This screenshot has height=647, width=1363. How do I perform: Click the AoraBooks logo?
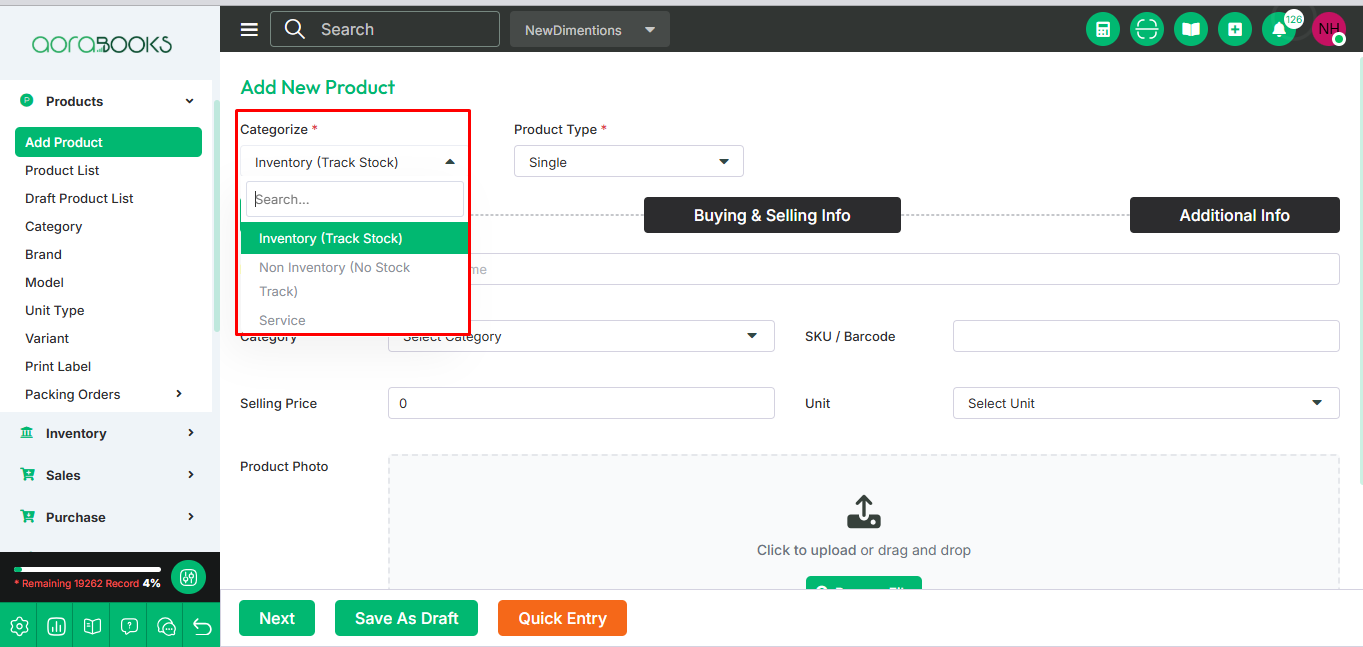(x=102, y=44)
